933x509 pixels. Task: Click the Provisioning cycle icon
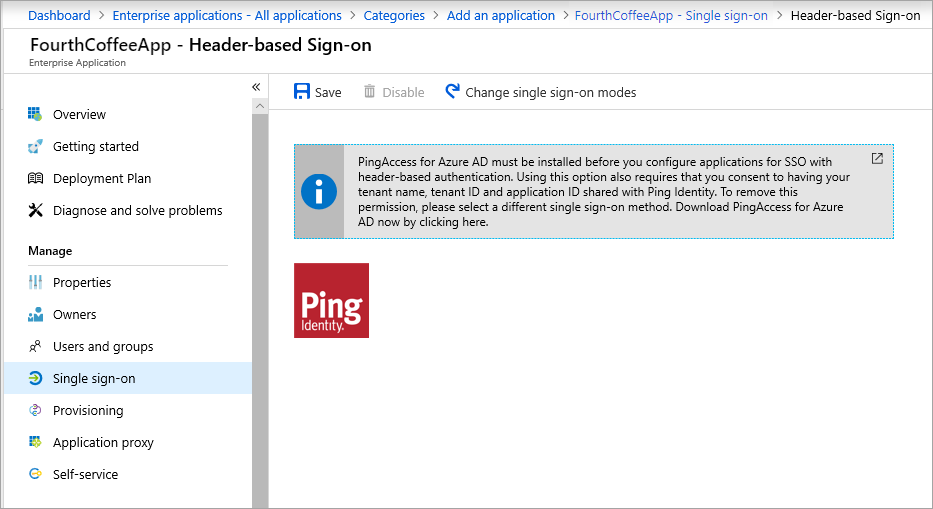[x=35, y=410]
